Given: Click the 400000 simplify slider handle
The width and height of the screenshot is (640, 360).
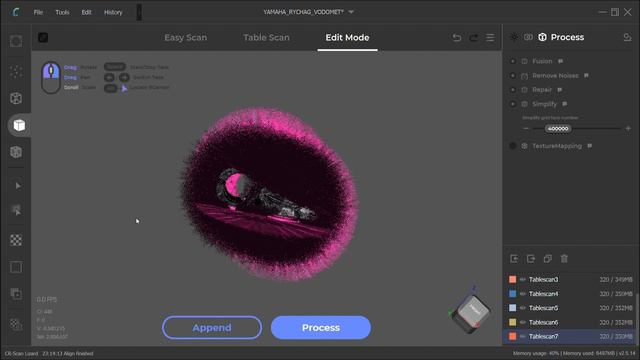Looking at the screenshot, I should pyautogui.click(x=558, y=129).
